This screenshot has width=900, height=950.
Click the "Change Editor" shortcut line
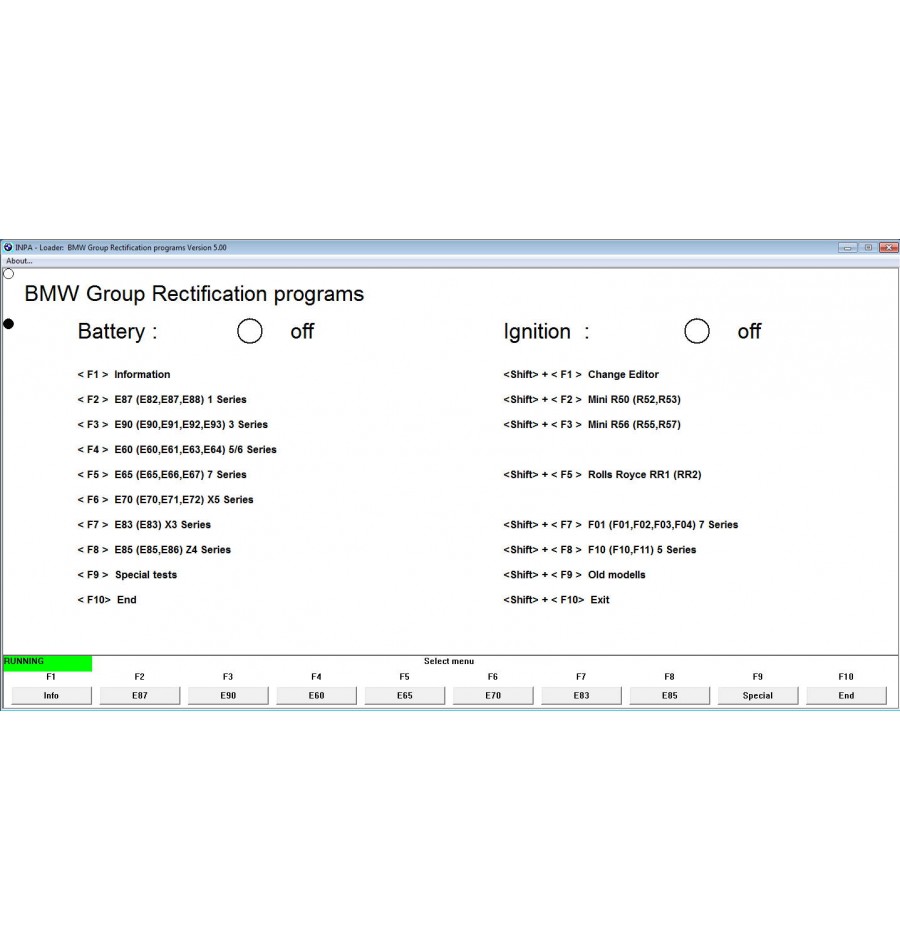click(581, 374)
